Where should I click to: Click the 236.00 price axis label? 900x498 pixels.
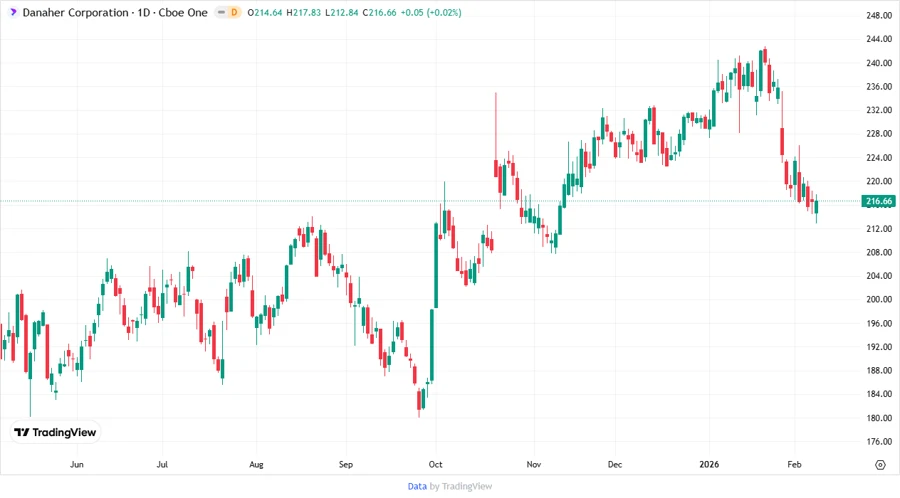[879, 87]
